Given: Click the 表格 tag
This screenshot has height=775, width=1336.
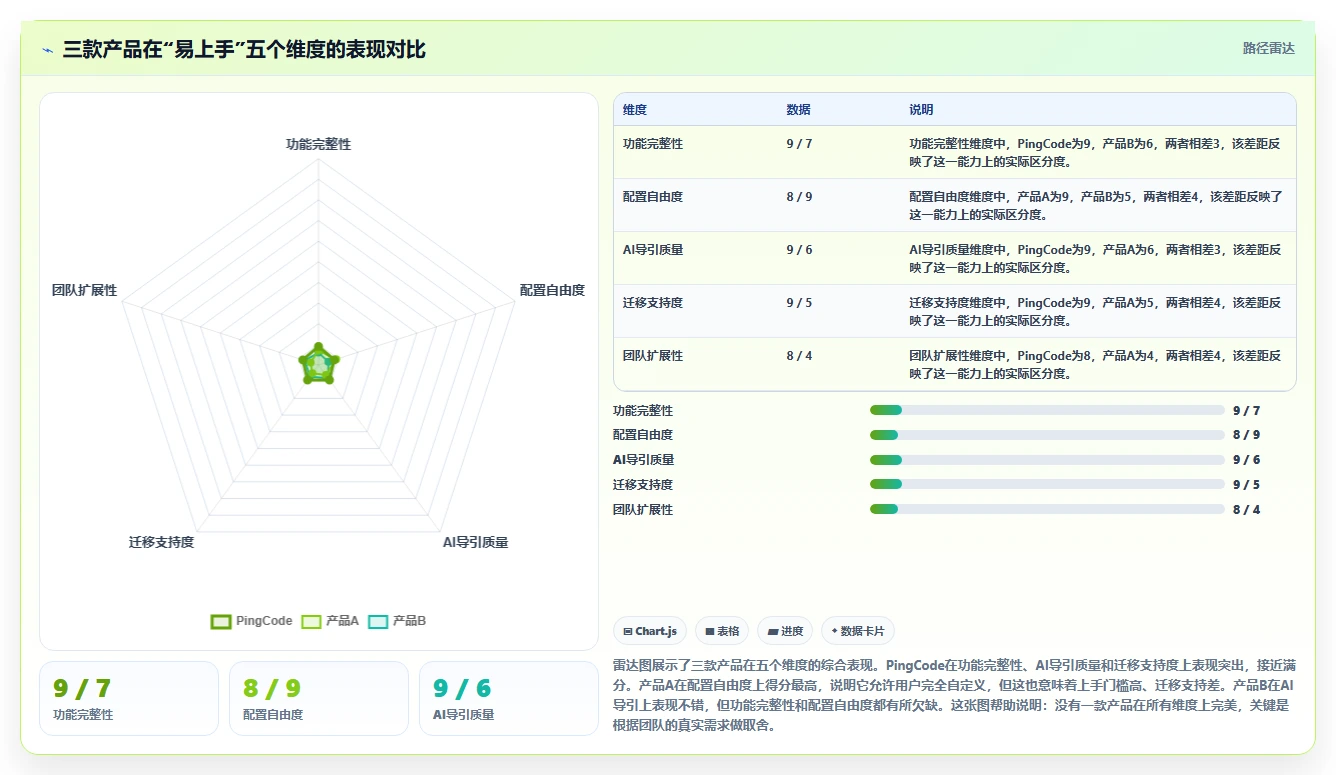Looking at the screenshot, I should pos(722,631).
